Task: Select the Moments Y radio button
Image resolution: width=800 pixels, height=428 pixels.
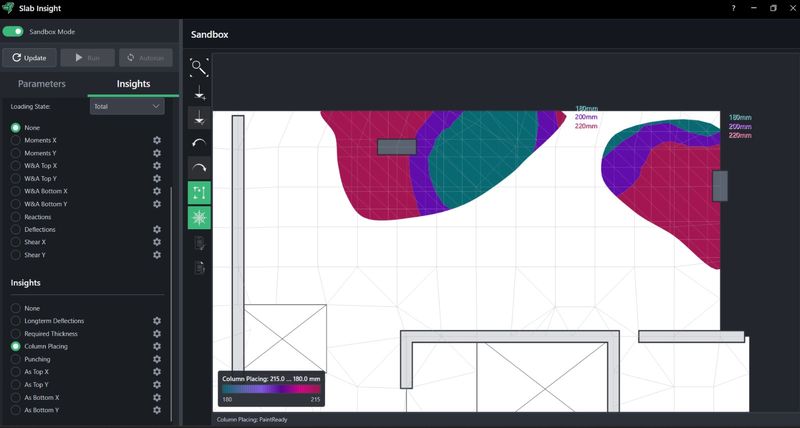Action: [x=16, y=153]
